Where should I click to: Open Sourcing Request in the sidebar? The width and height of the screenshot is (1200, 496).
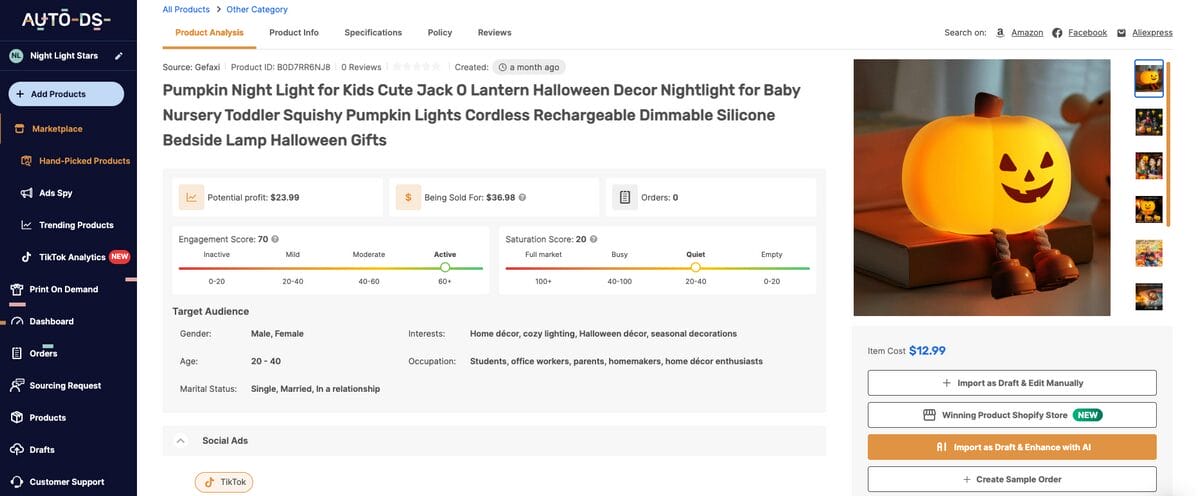coord(65,385)
